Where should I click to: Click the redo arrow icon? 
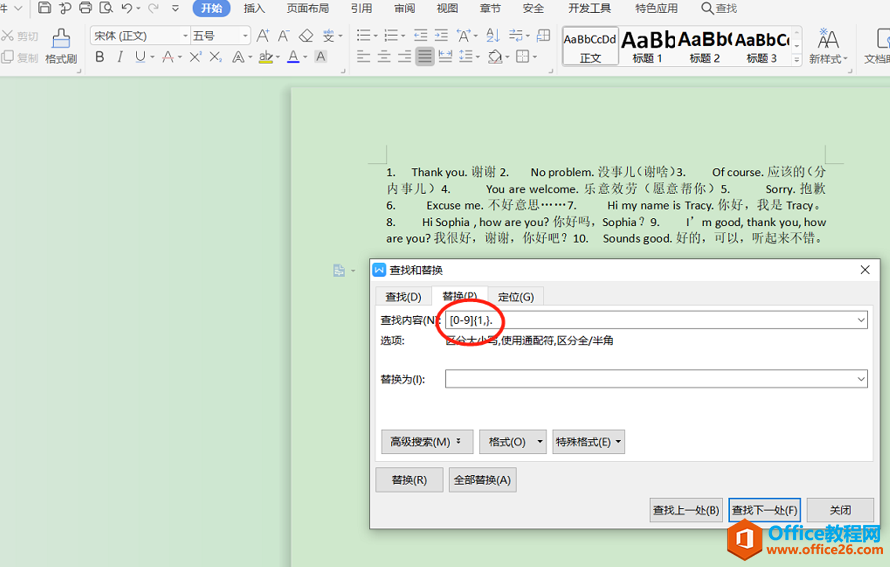tap(153, 8)
